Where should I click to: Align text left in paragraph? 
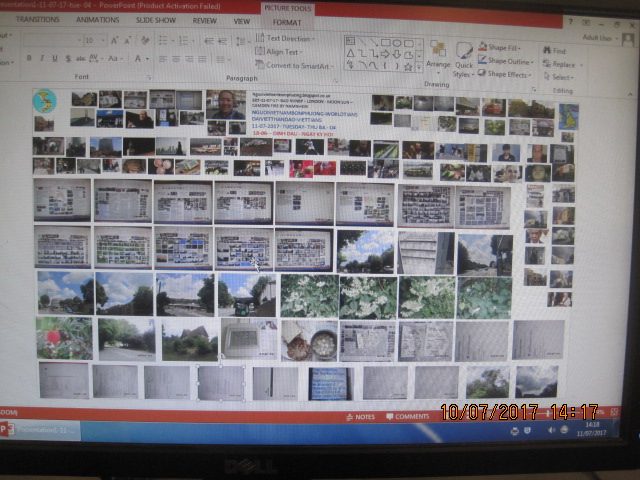[x=163, y=59]
